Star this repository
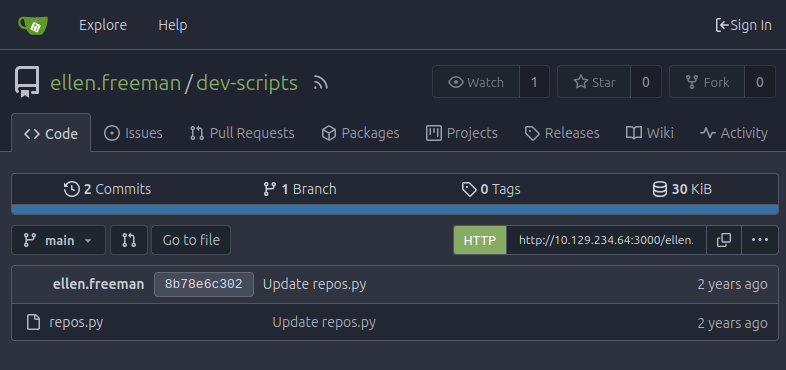 [594, 82]
